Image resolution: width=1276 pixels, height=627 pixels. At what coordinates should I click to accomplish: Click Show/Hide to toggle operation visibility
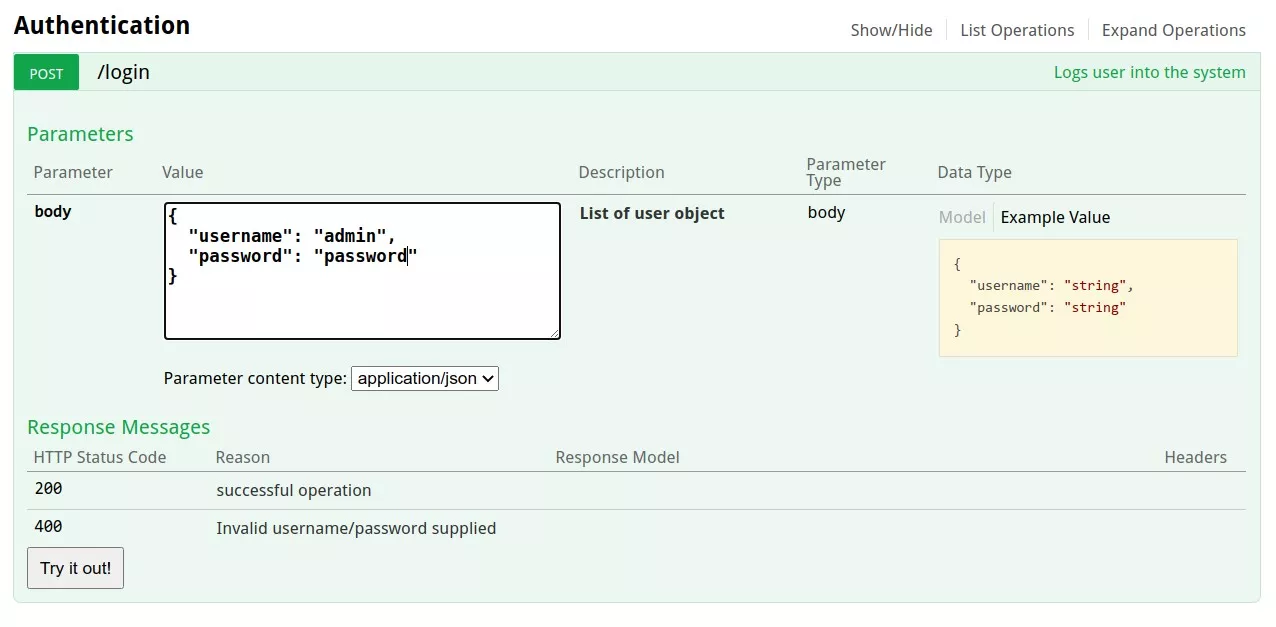891,30
